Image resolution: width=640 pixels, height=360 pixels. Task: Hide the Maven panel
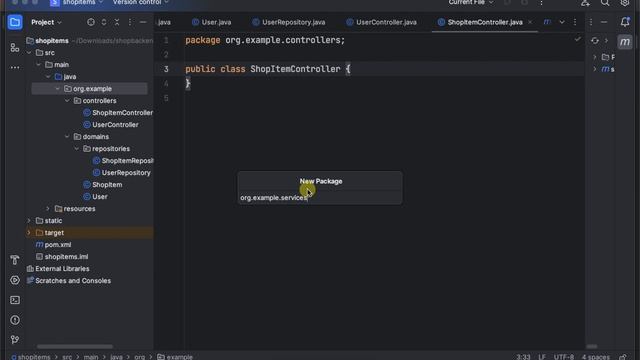604,22
